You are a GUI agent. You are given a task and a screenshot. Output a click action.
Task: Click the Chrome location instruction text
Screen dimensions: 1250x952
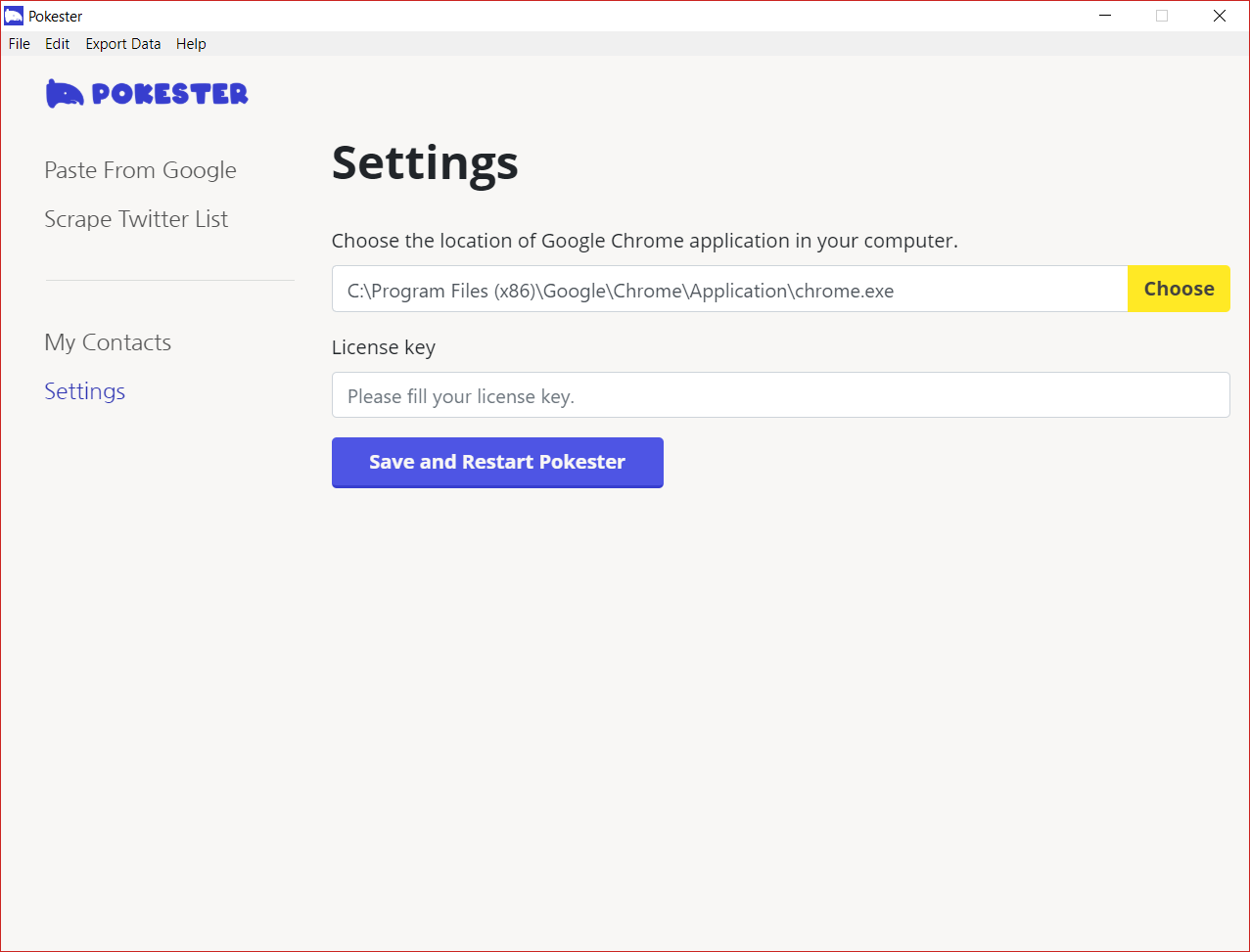(x=644, y=241)
